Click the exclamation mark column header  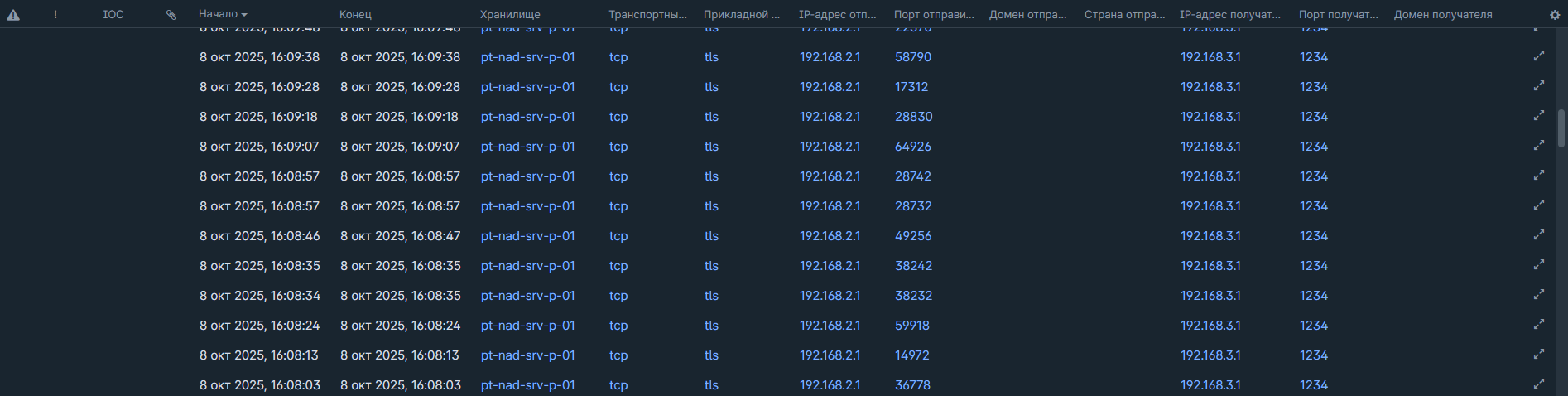coord(55,15)
